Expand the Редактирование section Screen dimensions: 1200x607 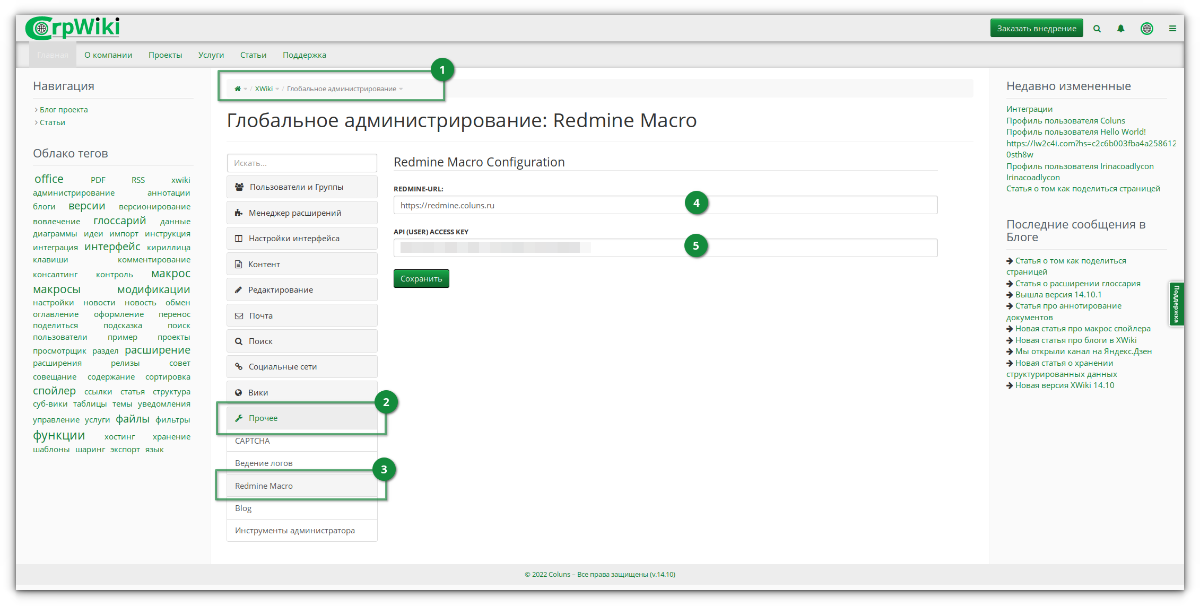[302, 290]
